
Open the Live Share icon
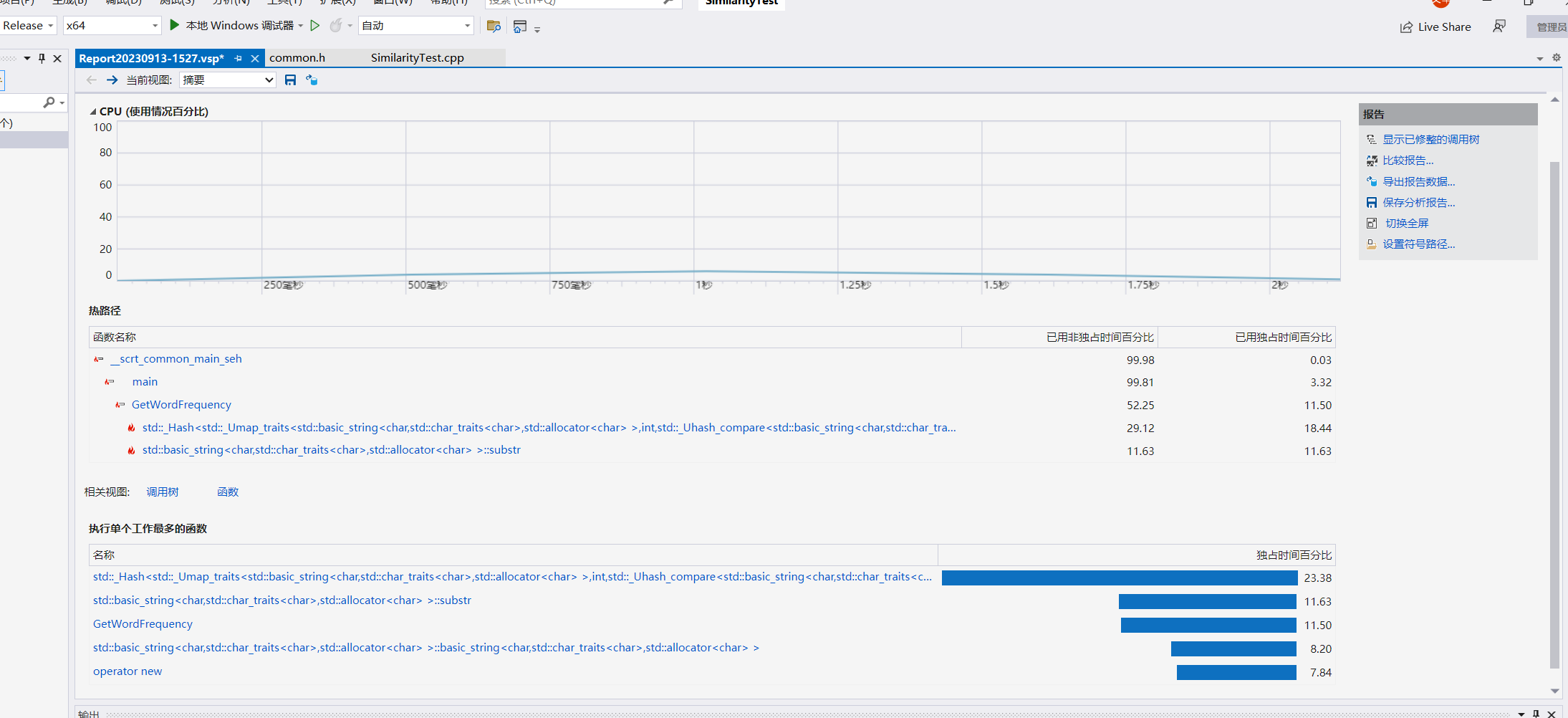click(1406, 27)
